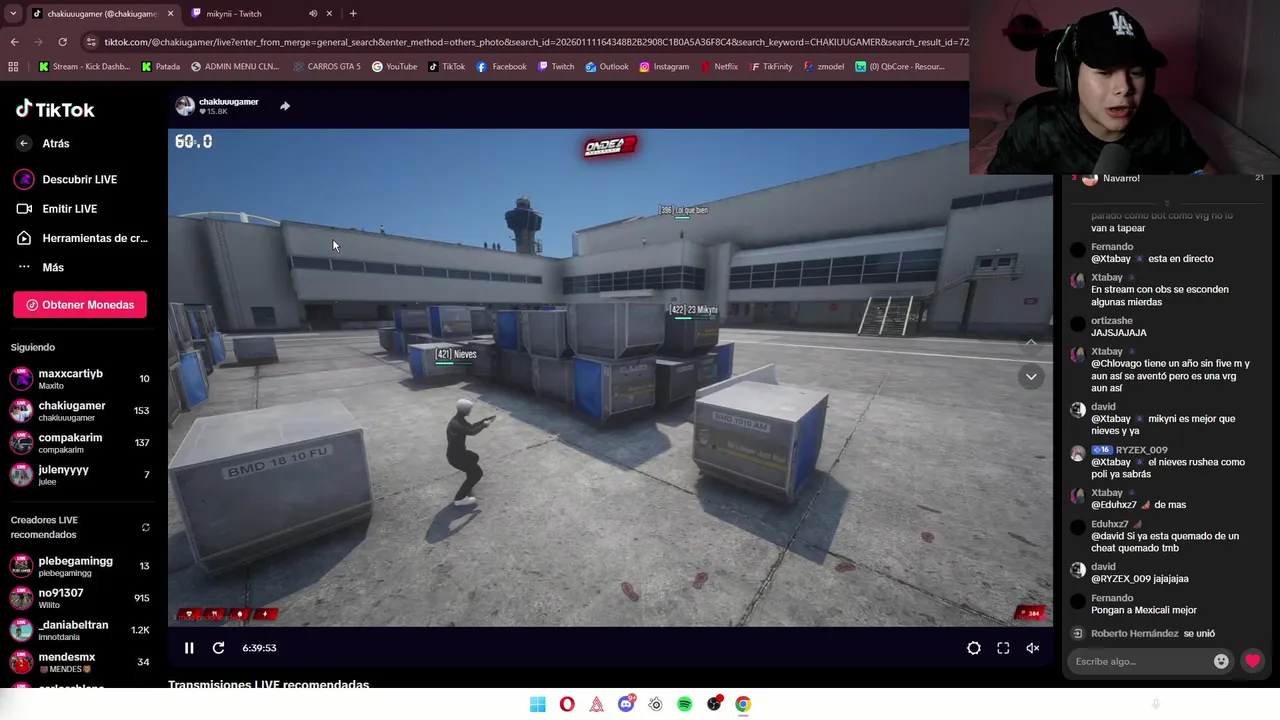The width and height of the screenshot is (1280, 720).
Task: Open _daniabeltran live channel
Action: point(80,630)
